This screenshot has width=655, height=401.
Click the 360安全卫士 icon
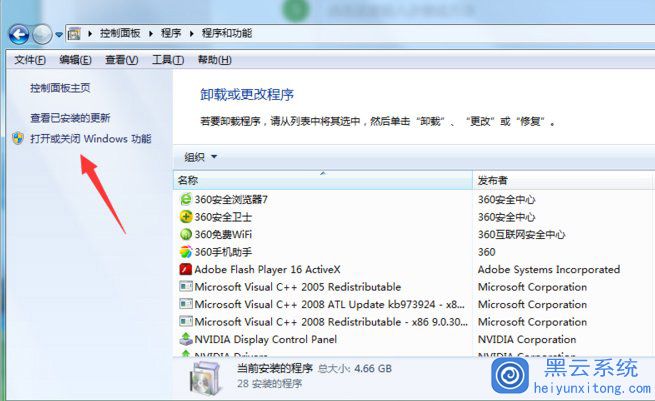click(185, 217)
